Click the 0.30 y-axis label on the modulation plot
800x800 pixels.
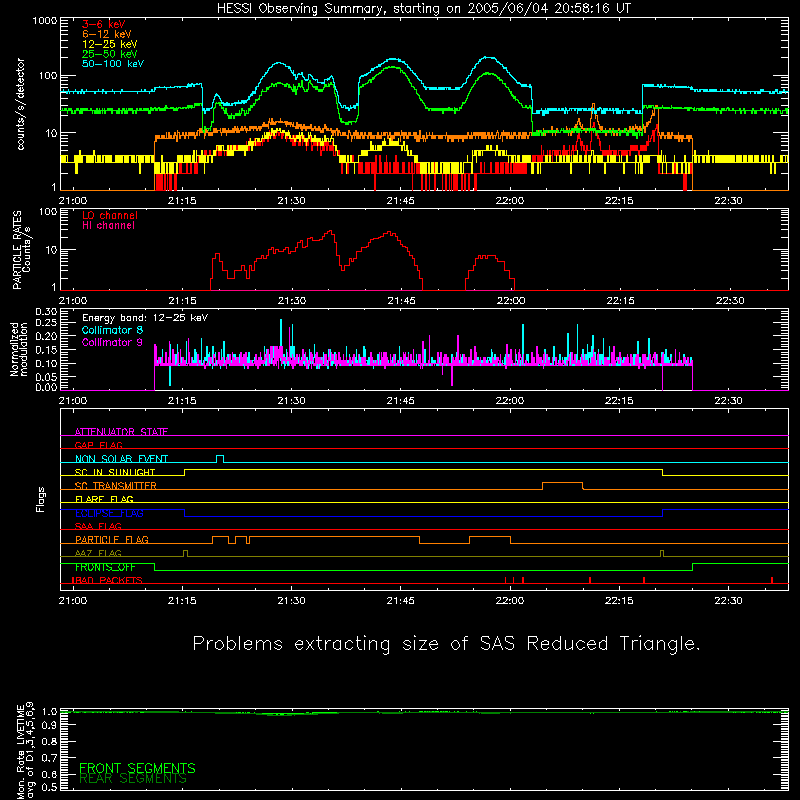click(x=46, y=312)
